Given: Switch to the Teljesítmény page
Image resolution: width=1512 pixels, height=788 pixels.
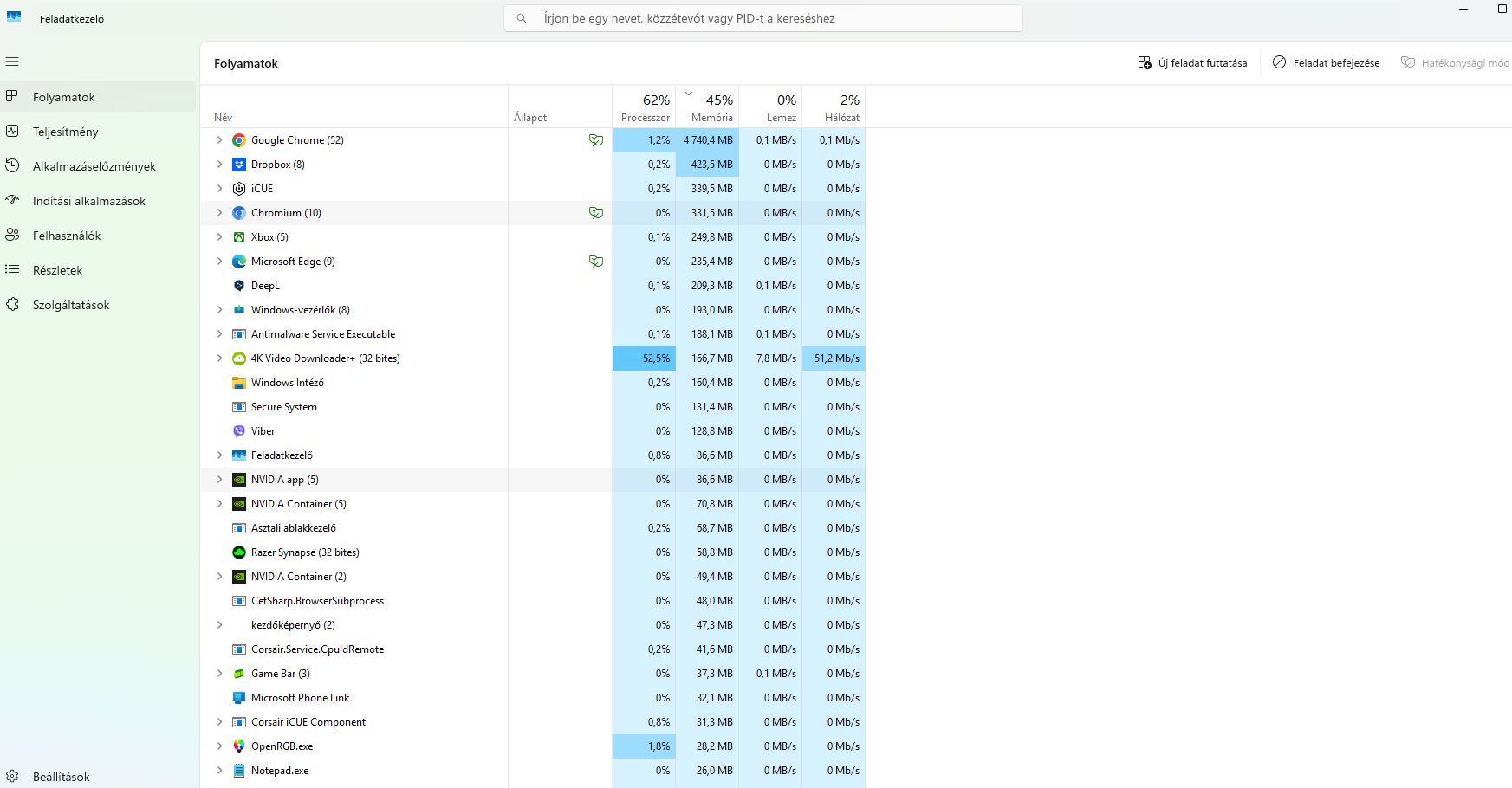Looking at the screenshot, I should [x=98, y=132].
